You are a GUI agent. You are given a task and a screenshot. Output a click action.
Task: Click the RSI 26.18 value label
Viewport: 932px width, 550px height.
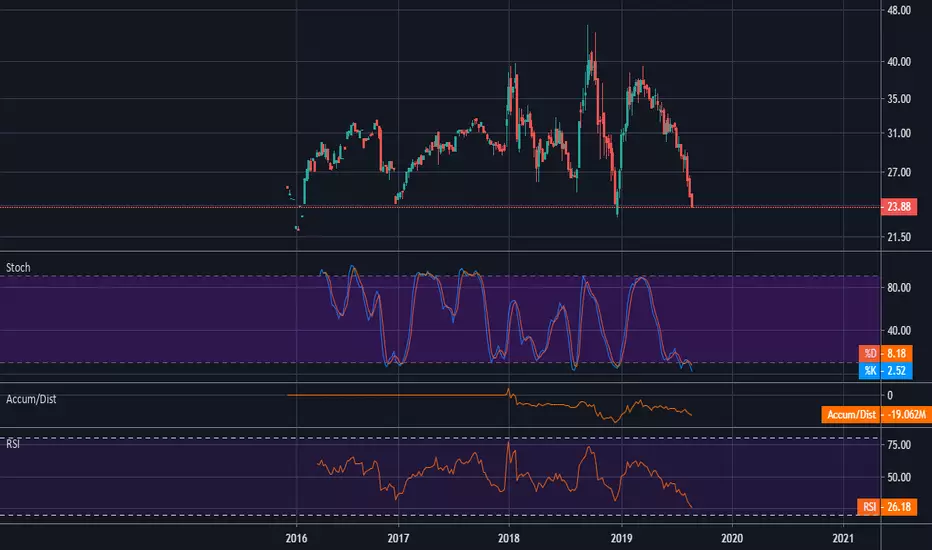click(887, 507)
